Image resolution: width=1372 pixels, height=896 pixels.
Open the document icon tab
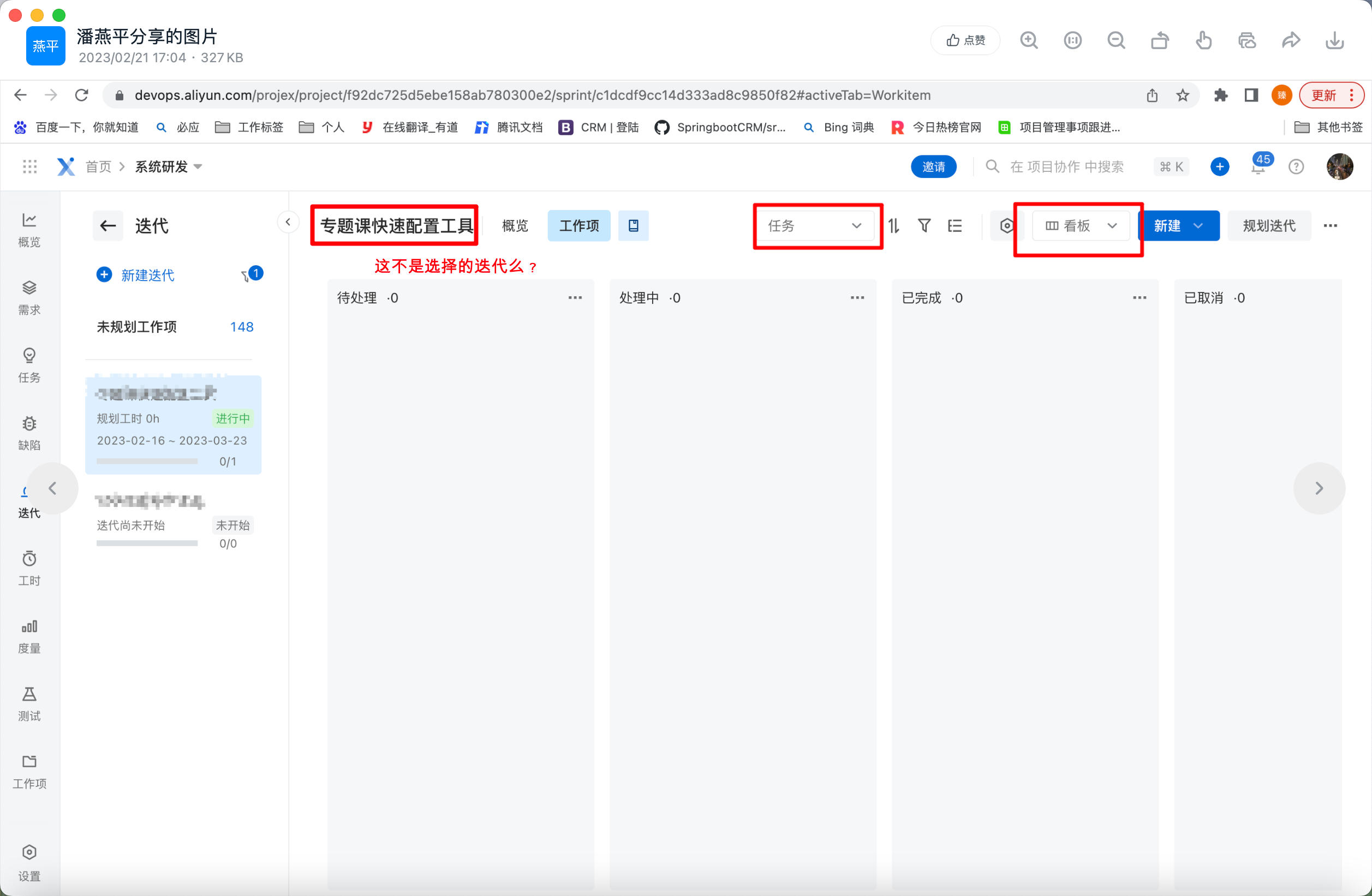coord(633,225)
